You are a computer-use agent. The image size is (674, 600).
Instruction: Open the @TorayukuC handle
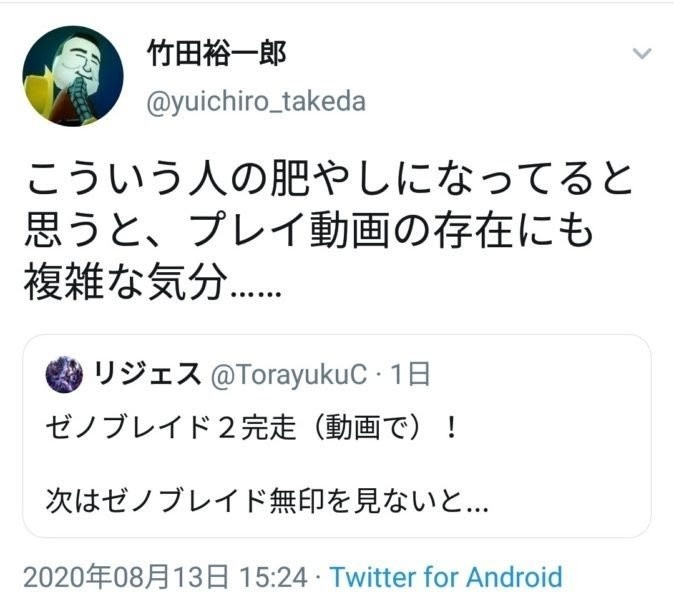pos(289,374)
